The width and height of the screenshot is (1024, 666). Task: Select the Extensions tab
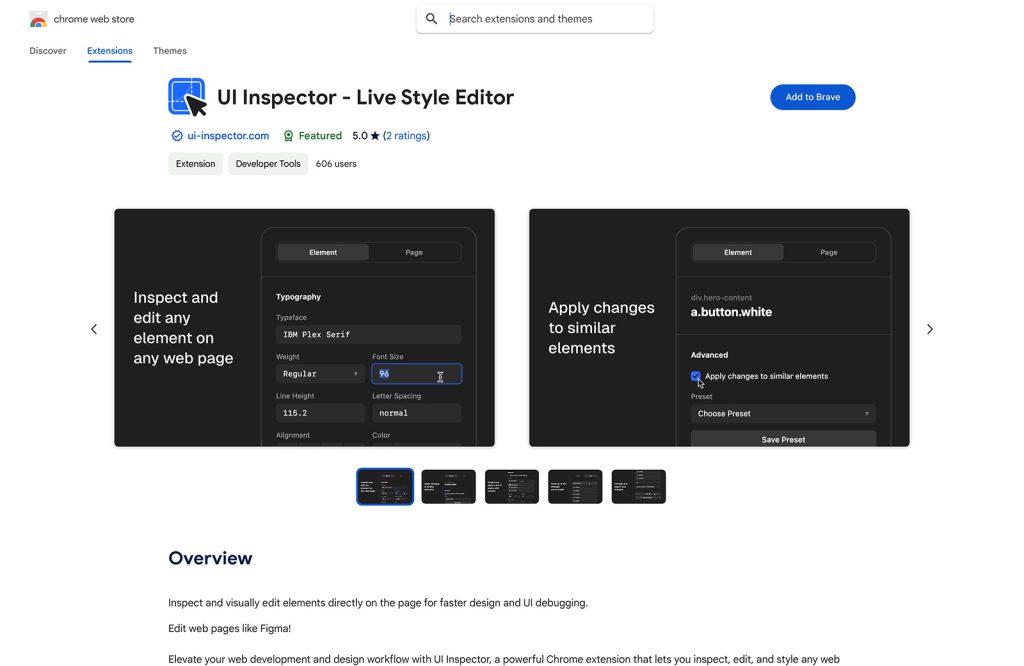tap(110, 51)
